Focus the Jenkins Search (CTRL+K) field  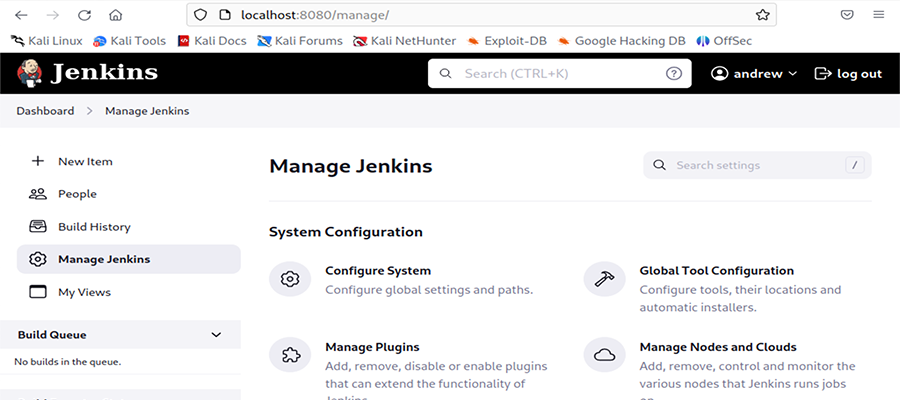(x=560, y=73)
